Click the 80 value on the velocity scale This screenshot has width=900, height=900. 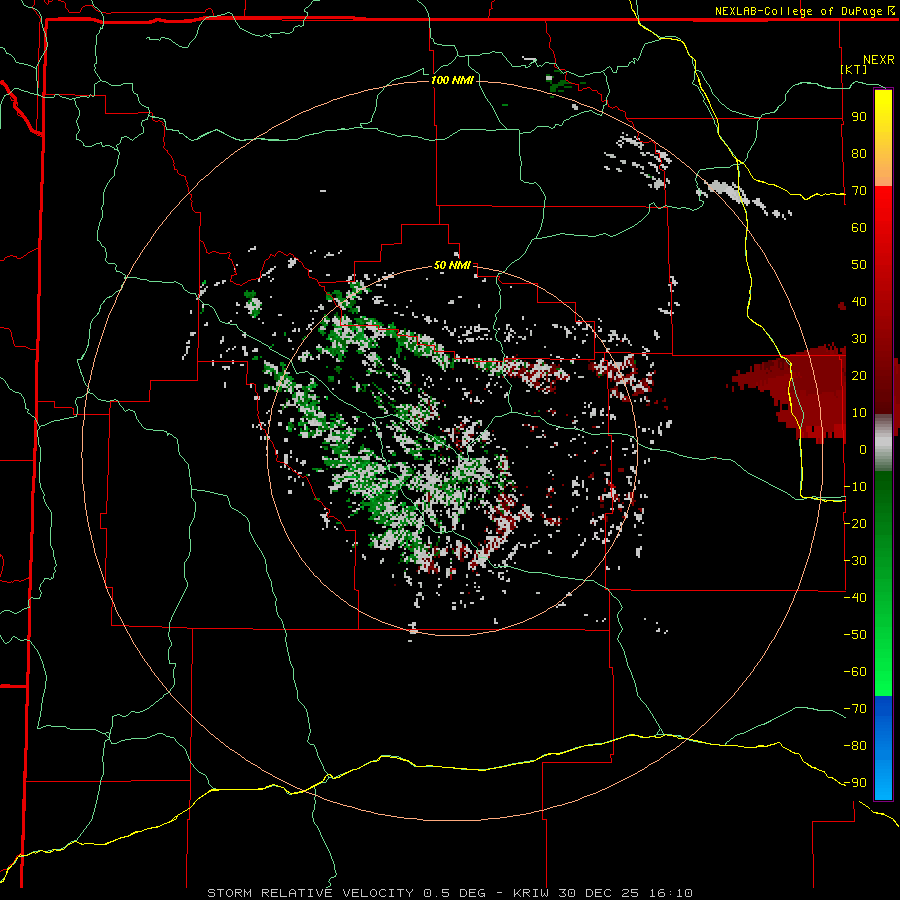859,153
